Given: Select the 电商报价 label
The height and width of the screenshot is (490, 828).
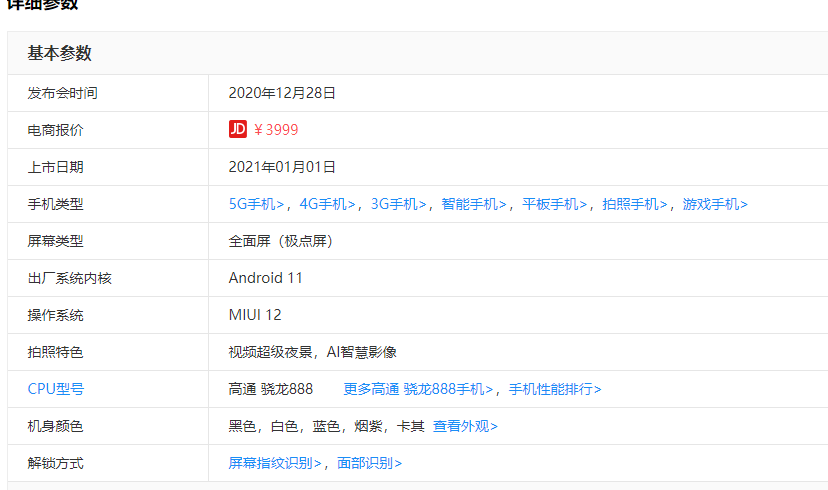Looking at the screenshot, I should (55, 130).
